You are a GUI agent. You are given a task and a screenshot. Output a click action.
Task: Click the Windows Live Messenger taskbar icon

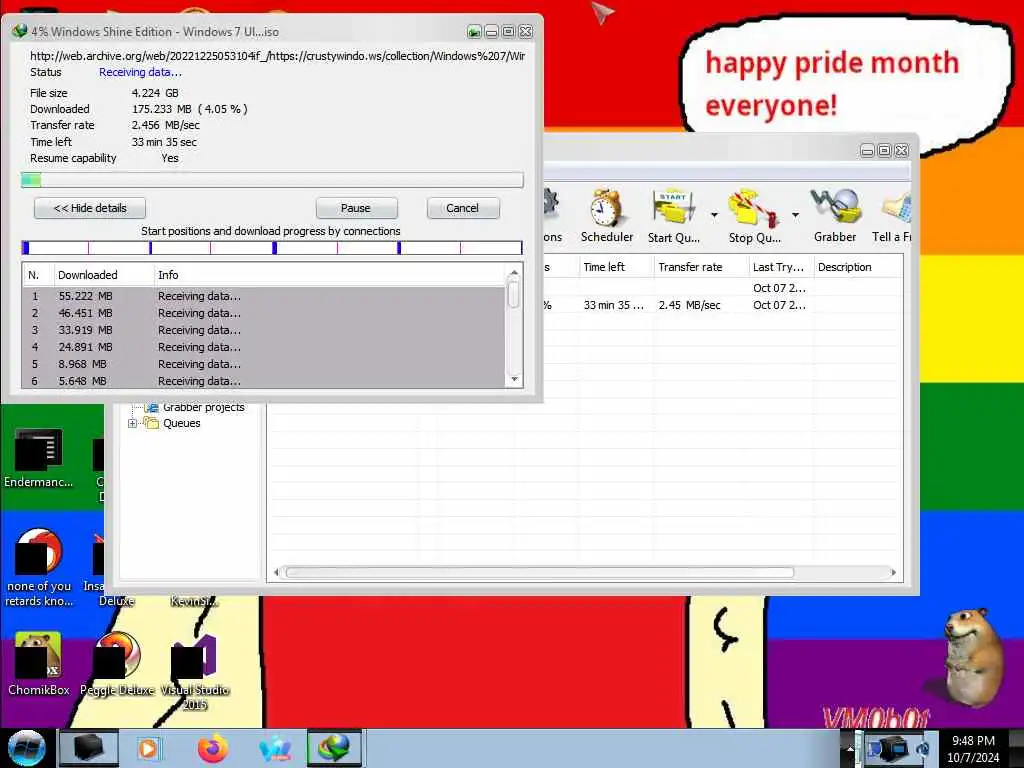click(x=275, y=748)
